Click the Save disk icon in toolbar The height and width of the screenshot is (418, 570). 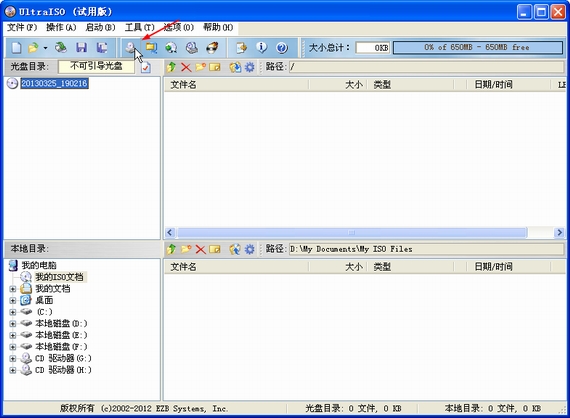point(81,48)
